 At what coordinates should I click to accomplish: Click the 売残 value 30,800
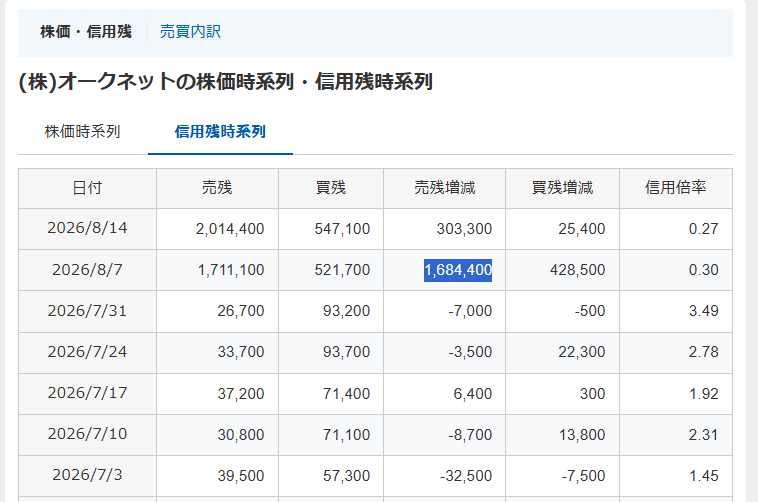(x=241, y=435)
